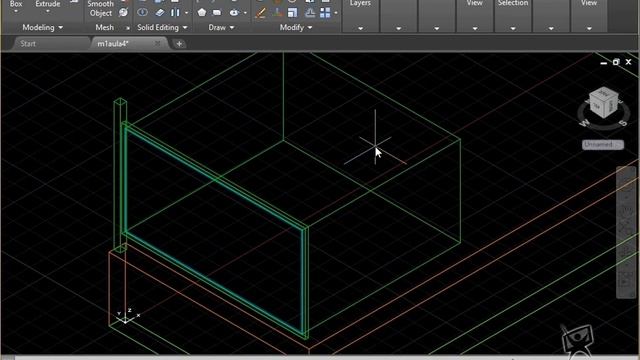
Task: Click the S direction on ViewCube compass
Action: click(623, 122)
